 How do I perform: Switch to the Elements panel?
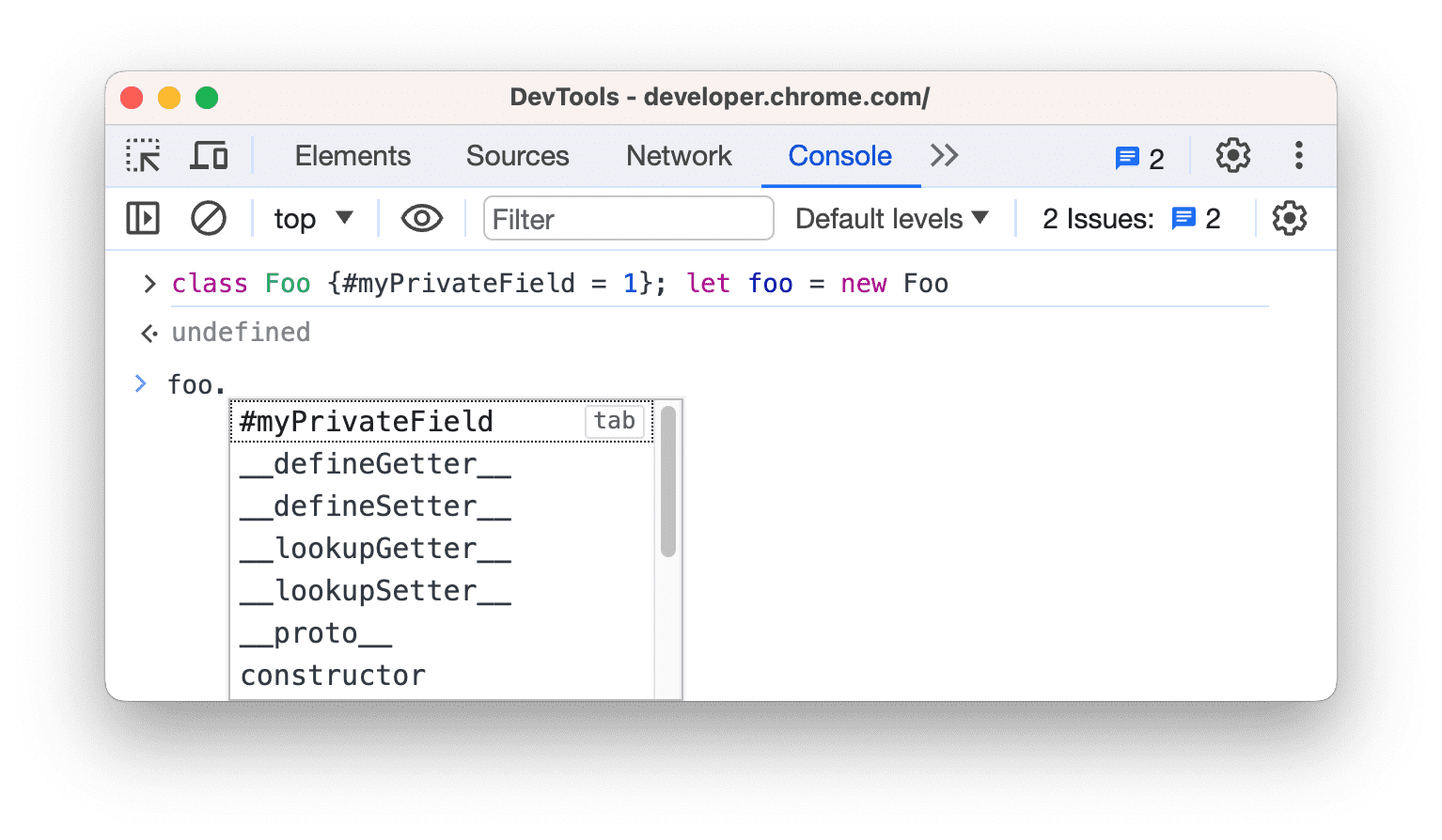pos(352,156)
